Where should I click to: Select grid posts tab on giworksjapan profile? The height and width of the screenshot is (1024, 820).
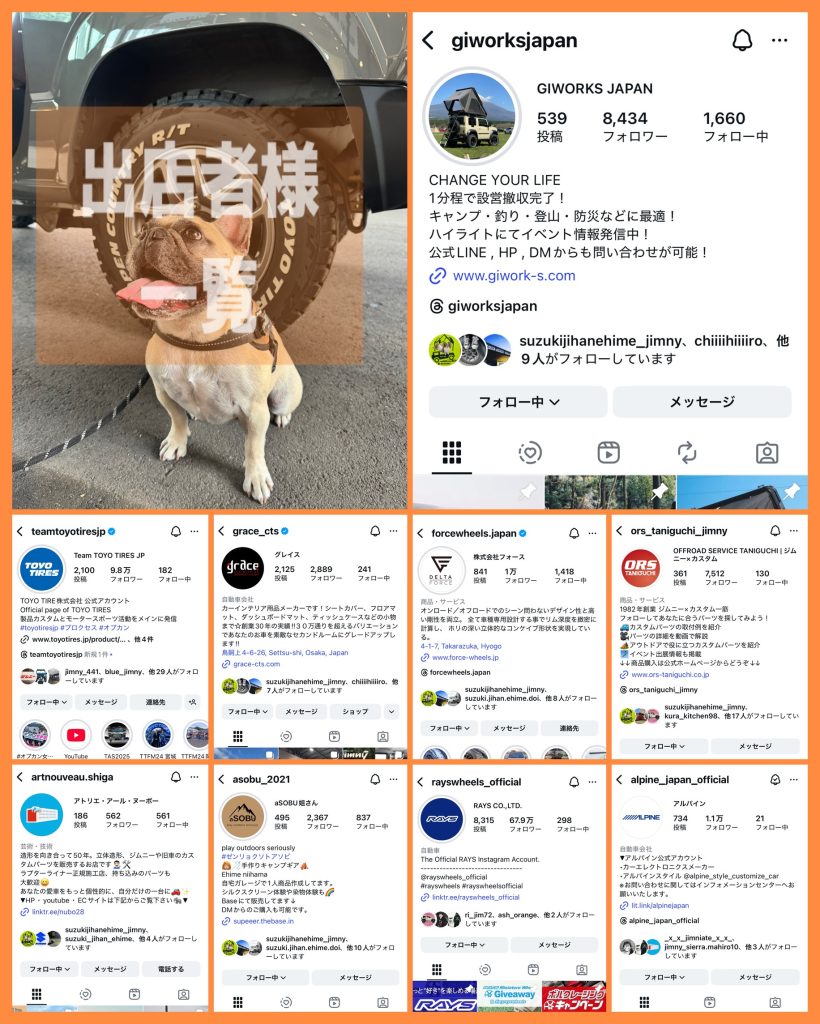click(452, 453)
